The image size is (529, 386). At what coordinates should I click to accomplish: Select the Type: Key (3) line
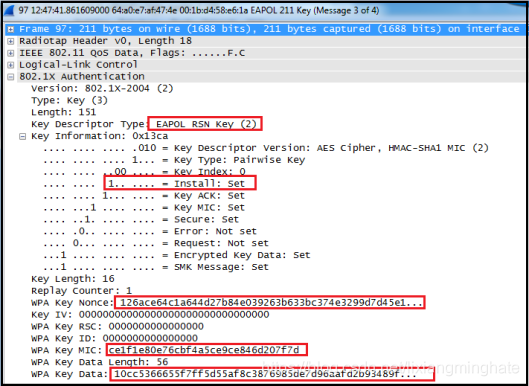69,101
